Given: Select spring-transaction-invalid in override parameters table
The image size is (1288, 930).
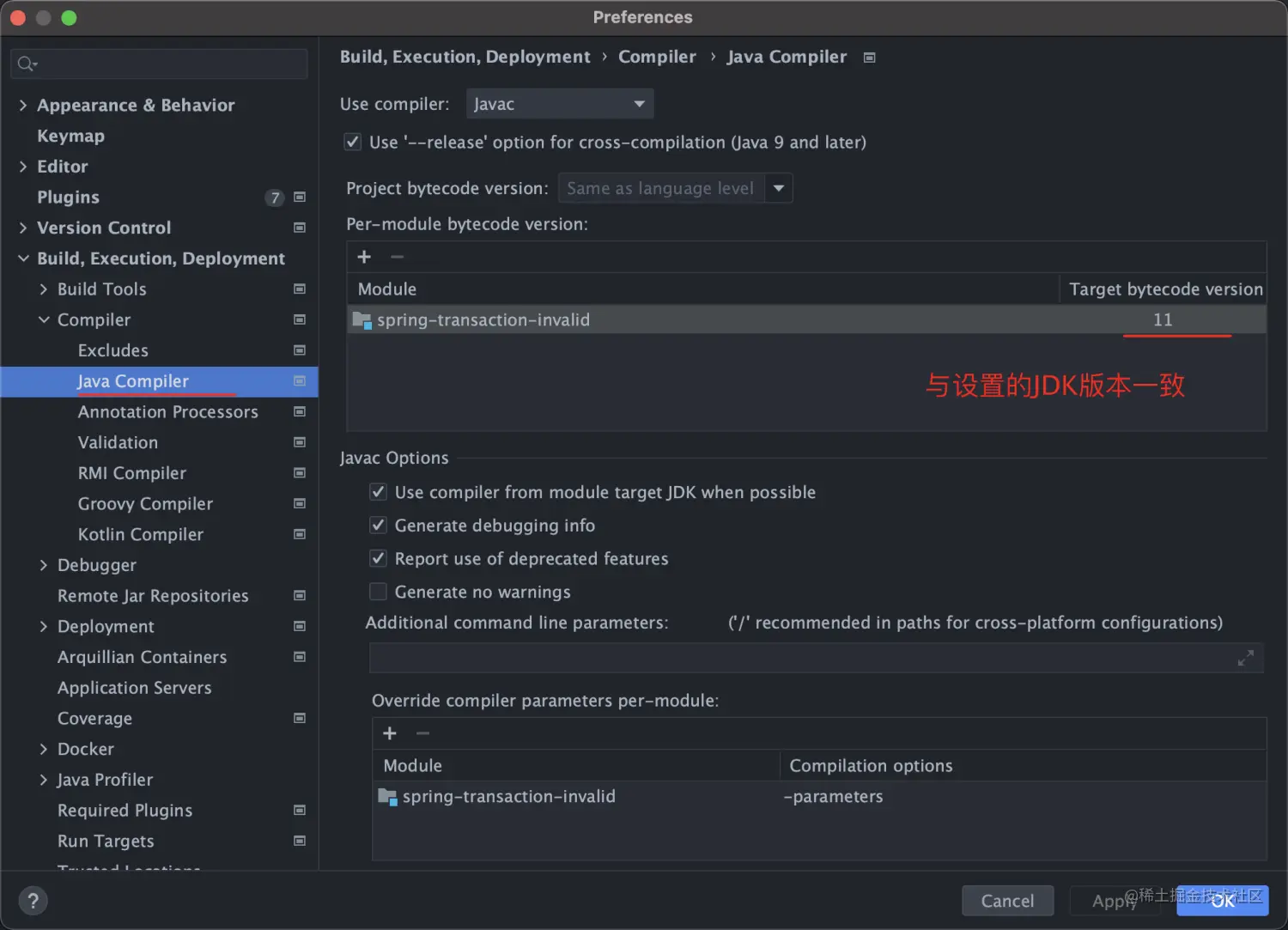Looking at the screenshot, I should 819,797.
